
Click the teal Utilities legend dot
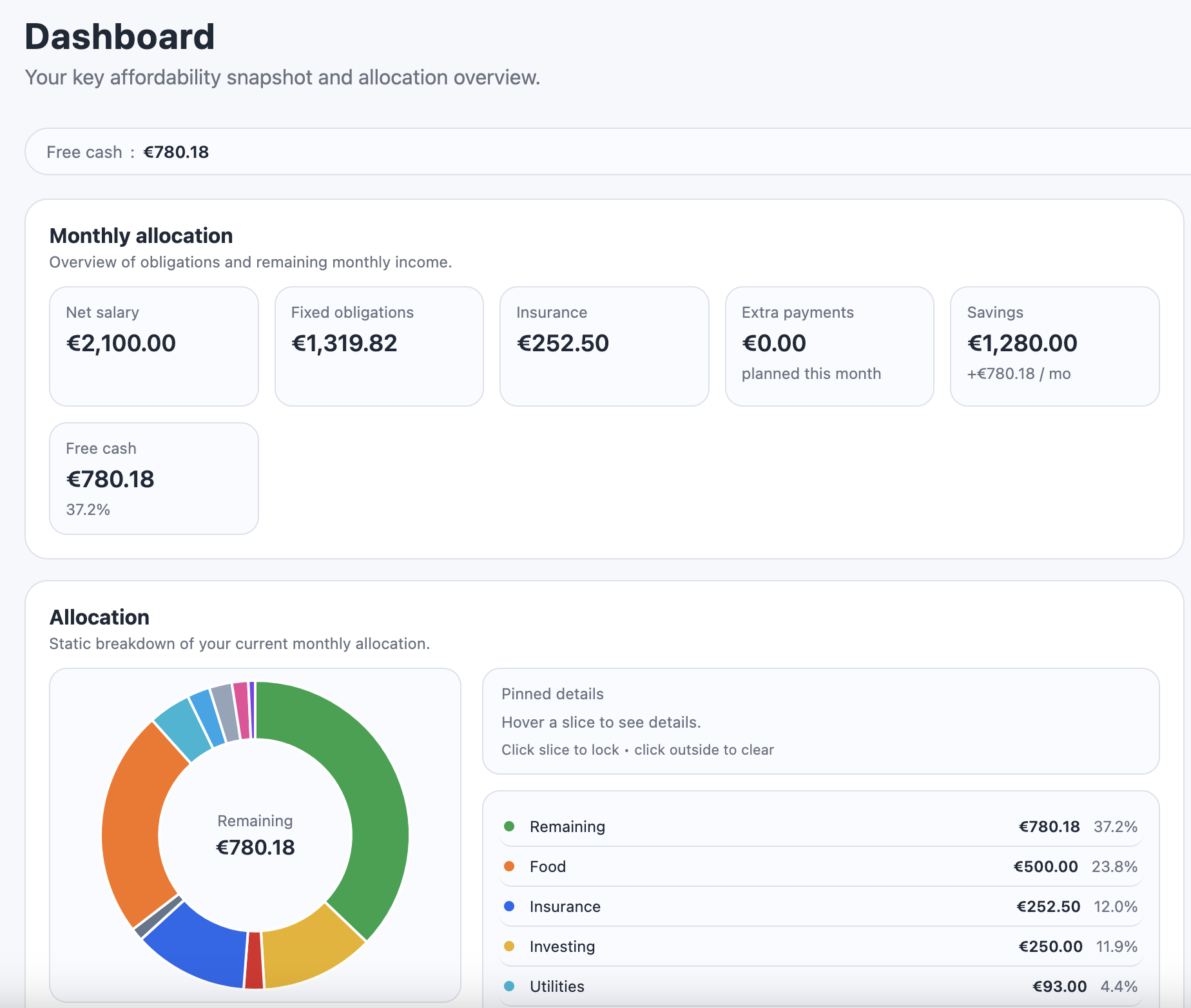pos(510,987)
